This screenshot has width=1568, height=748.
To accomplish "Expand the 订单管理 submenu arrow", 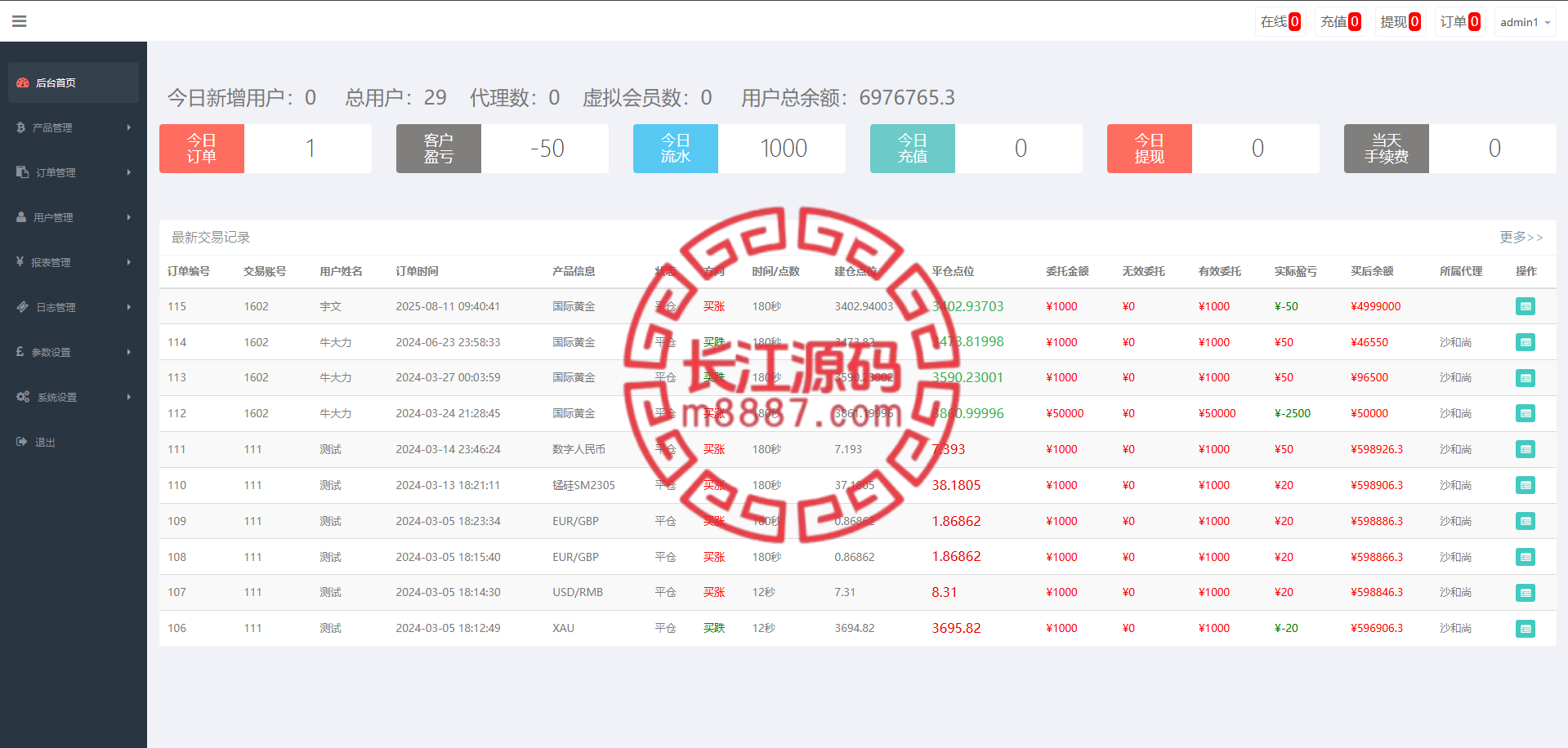I will click(x=129, y=172).
